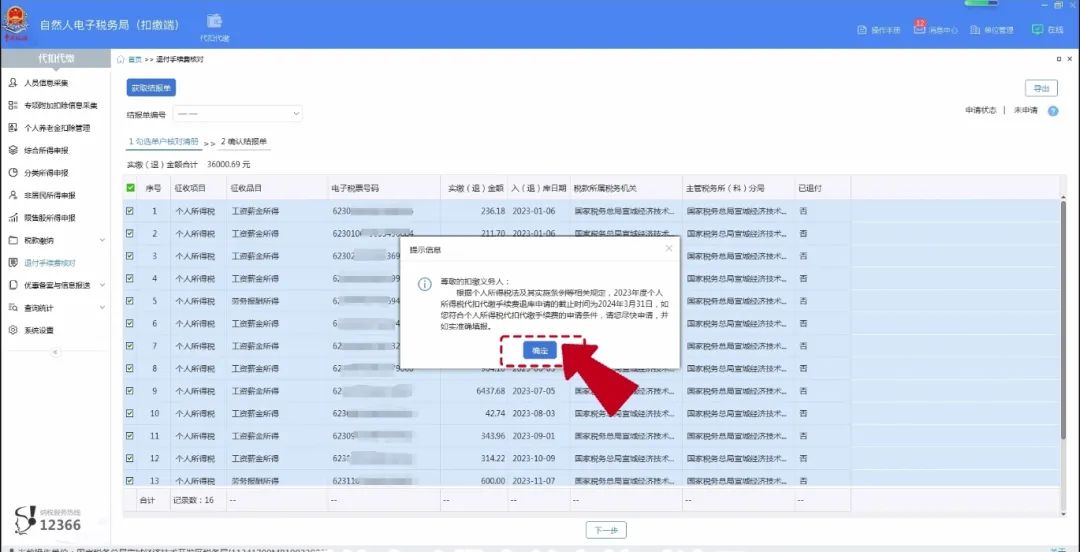Click the 确定 button in the dialog

coord(540,350)
